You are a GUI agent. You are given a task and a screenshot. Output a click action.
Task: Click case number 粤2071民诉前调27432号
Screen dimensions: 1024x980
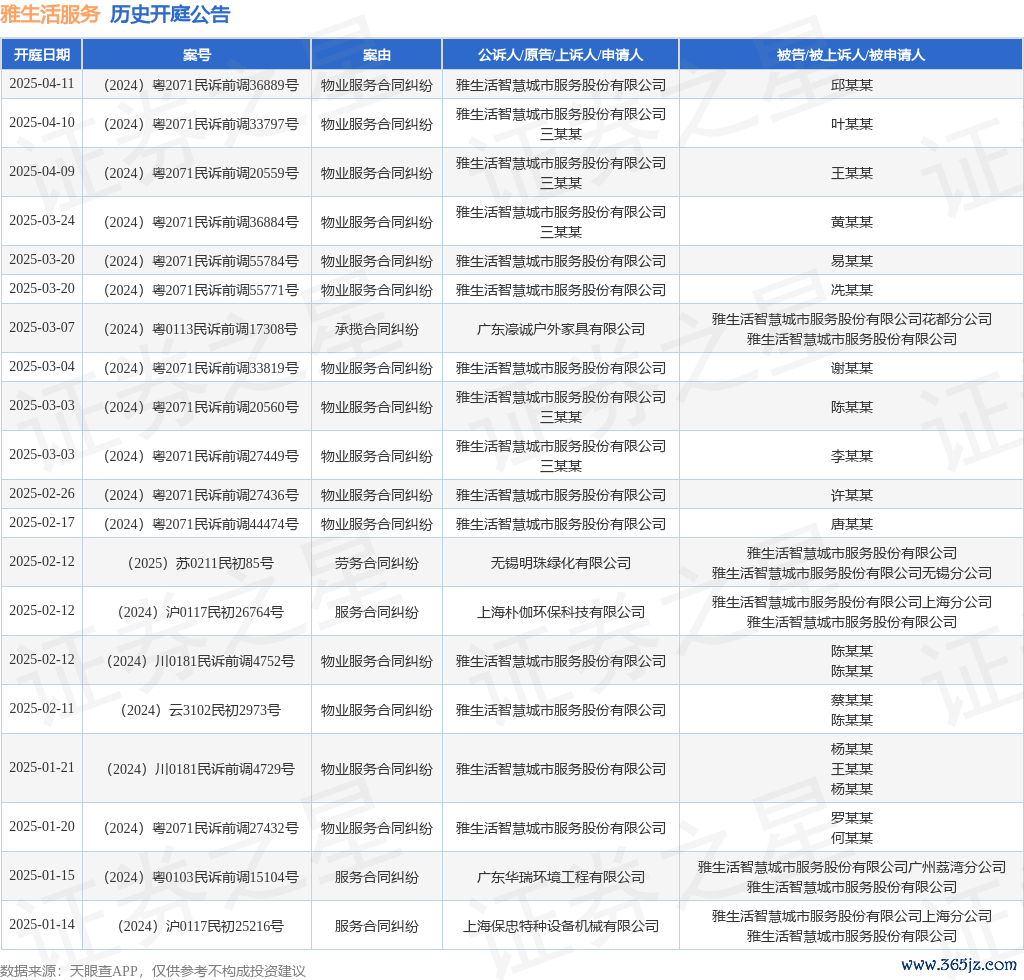(x=200, y=829)
